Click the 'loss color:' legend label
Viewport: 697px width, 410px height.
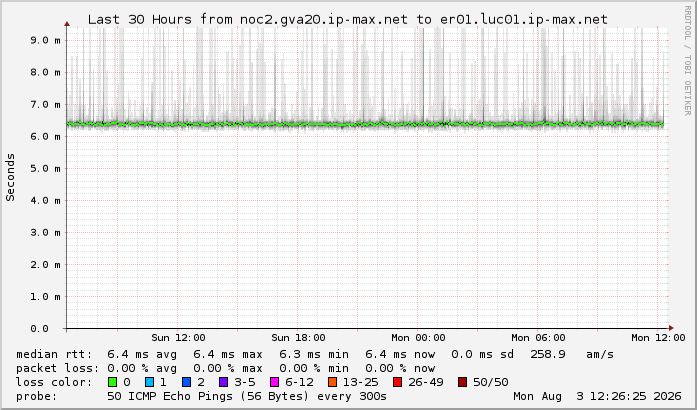[54, 382]
